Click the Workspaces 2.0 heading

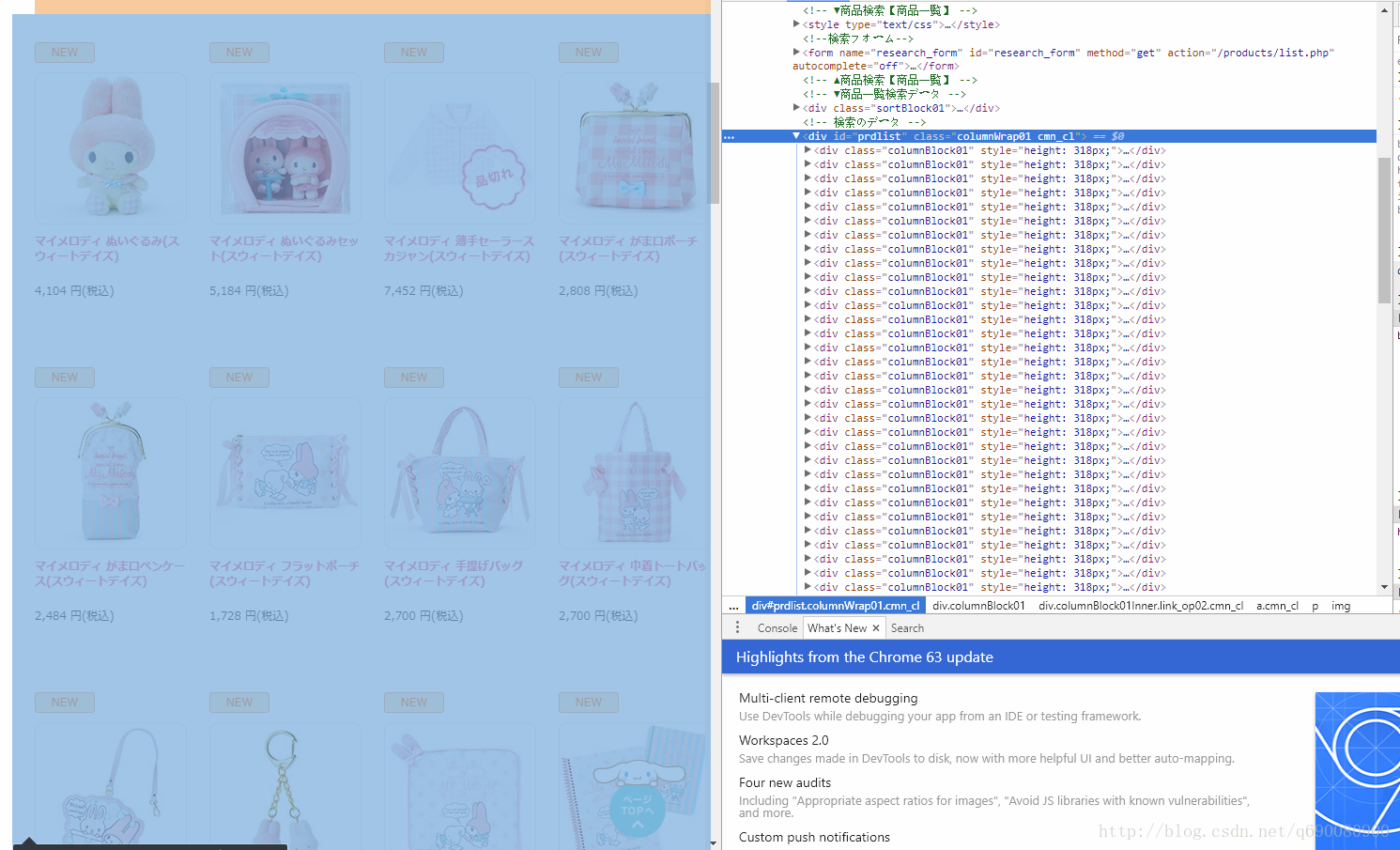coord(784,740)
